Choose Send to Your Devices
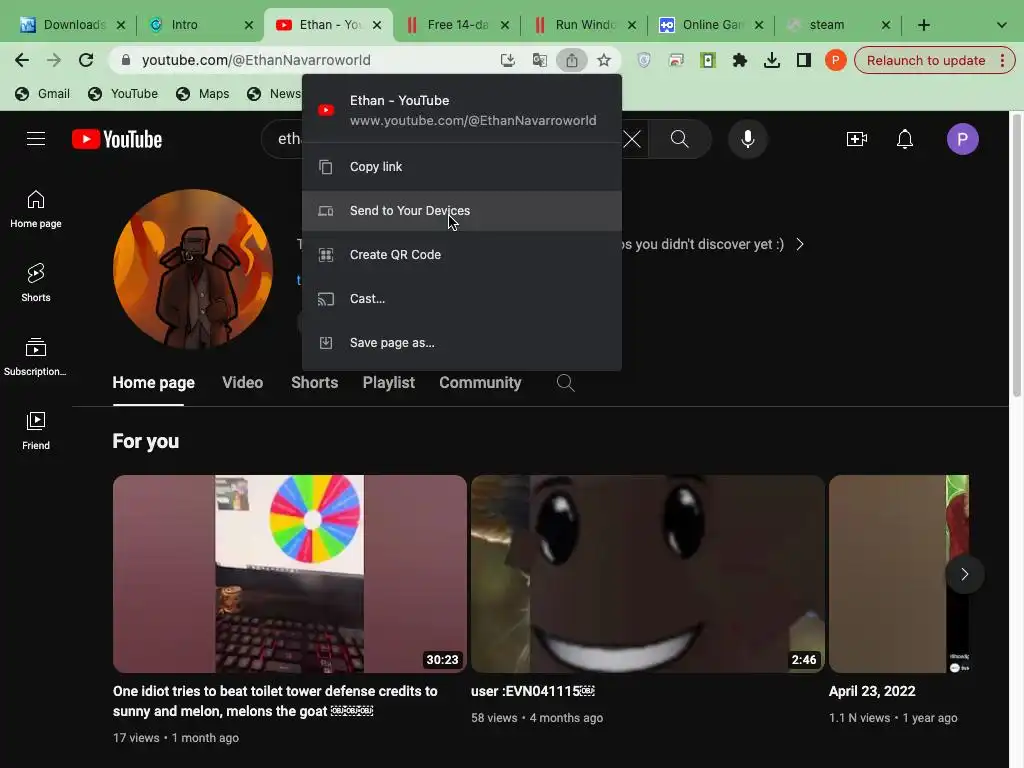 click(x=462, y=210)
